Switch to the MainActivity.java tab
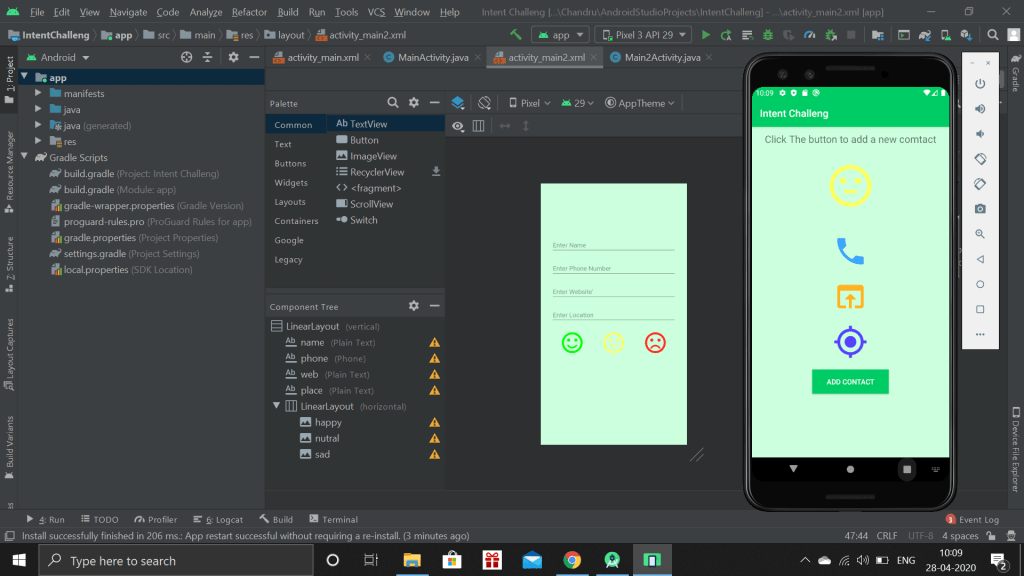1024x576 pixels. tap(432, 57)
